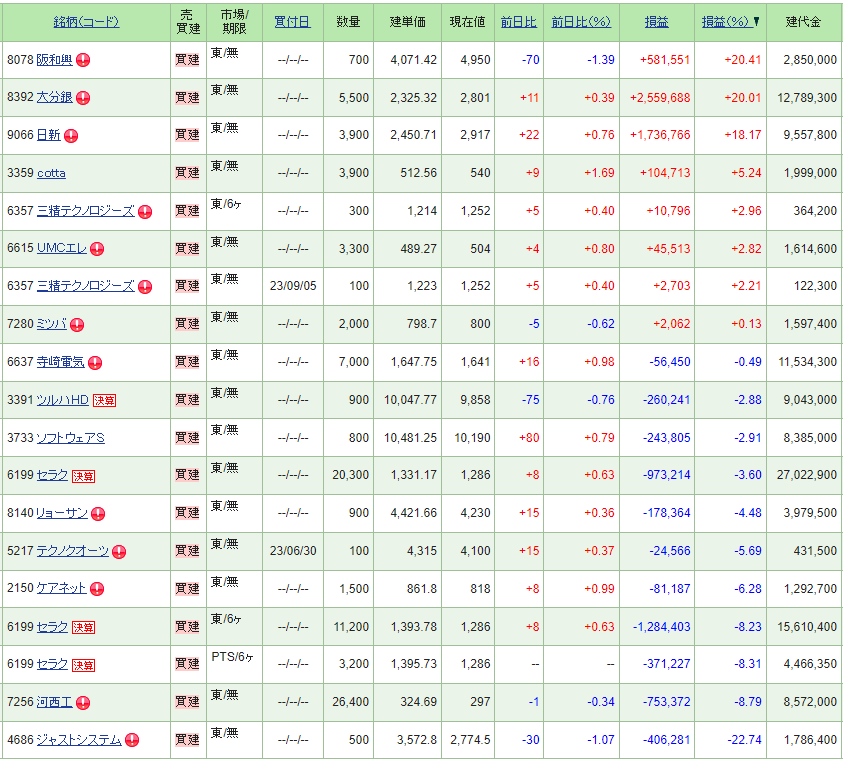This screenshot has height=765, width=843.
Task: Sort by the 損益 column header
Action: click(x=656, y=22)
